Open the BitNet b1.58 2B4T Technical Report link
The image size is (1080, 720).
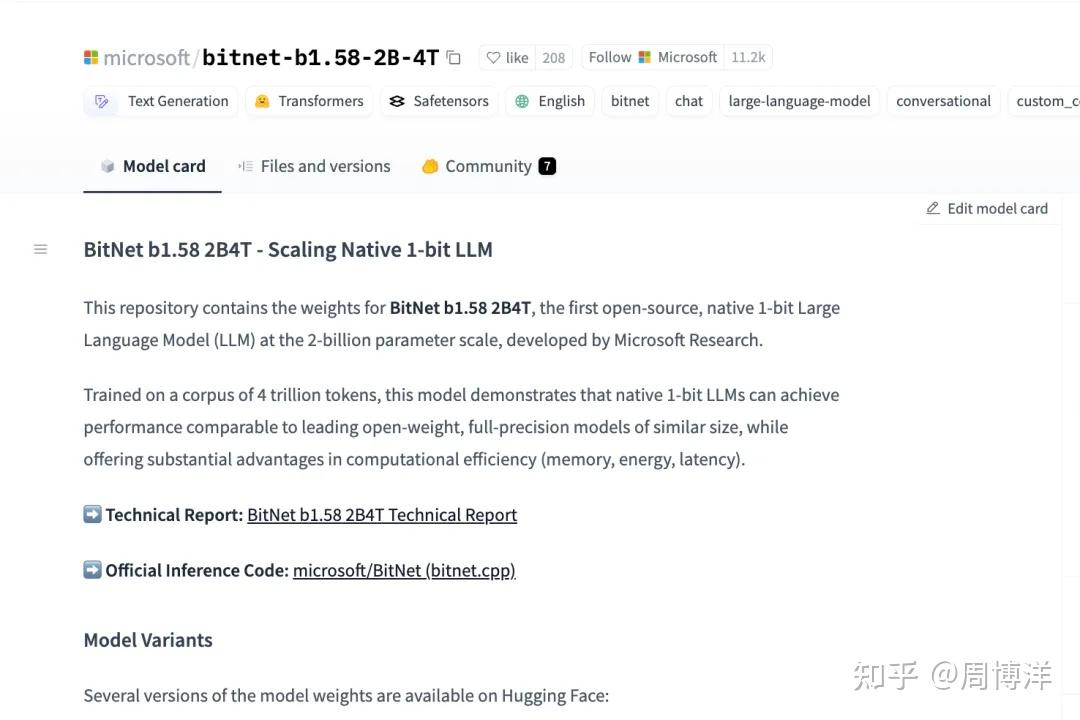coord(381,514)
